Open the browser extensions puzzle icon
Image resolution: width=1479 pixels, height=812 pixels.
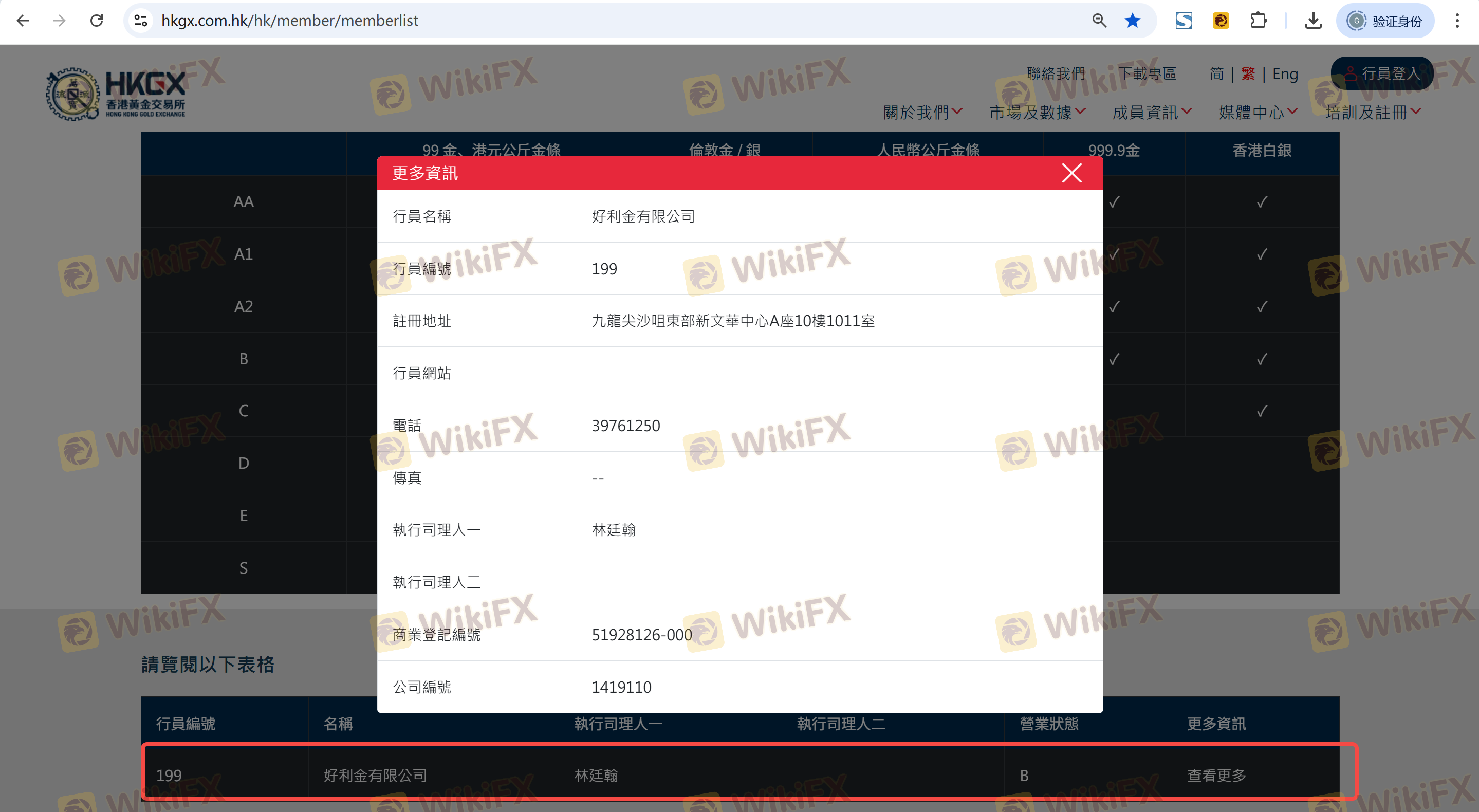click(x=1258, y=21)
